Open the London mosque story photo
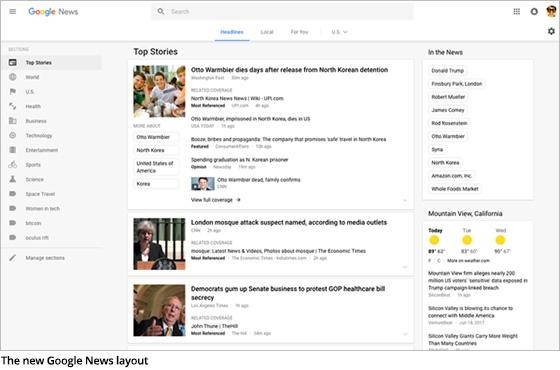Image resolution: width=560 pixels, height=370 pixels. 159,244
